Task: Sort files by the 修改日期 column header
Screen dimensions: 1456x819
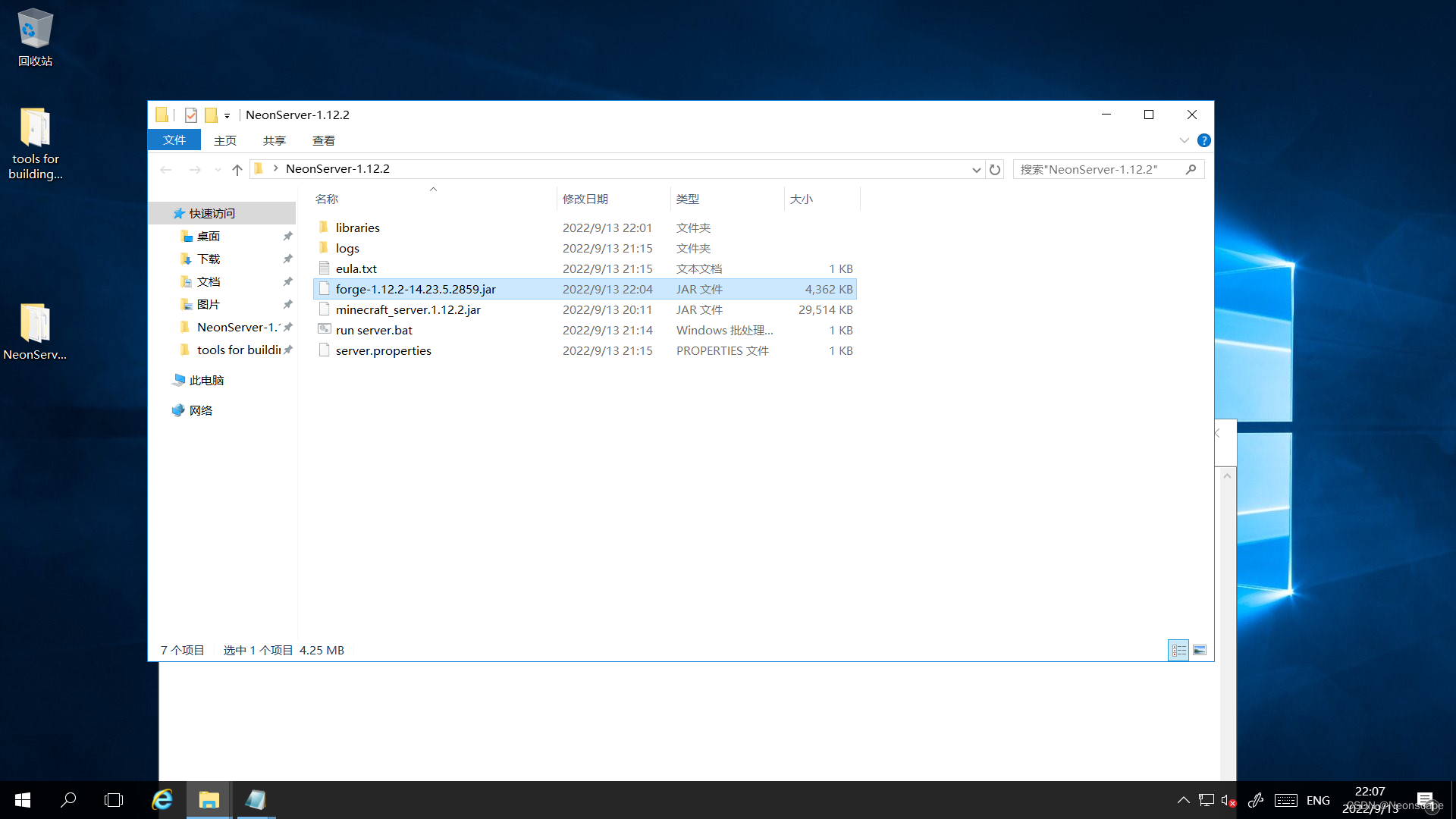Action: pyautogui.click(x=585, y=199)
